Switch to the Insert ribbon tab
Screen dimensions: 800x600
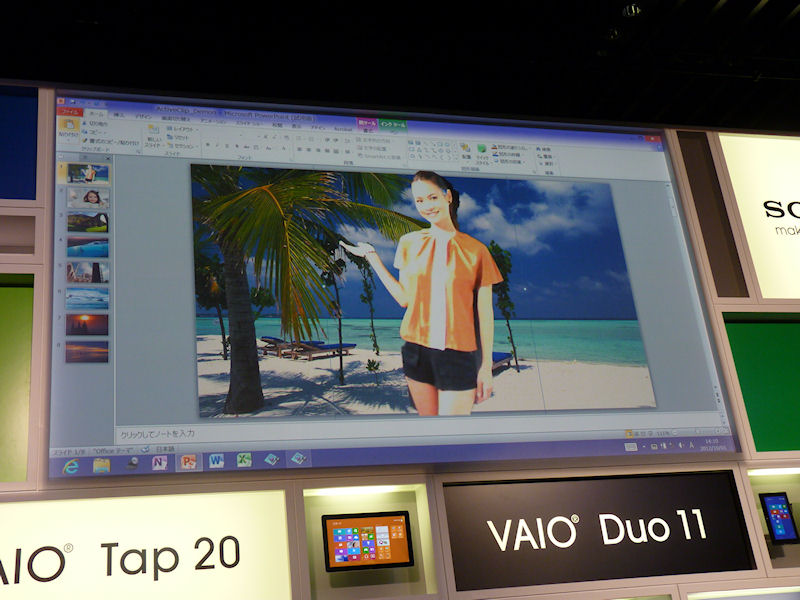(x=120, y=115)
